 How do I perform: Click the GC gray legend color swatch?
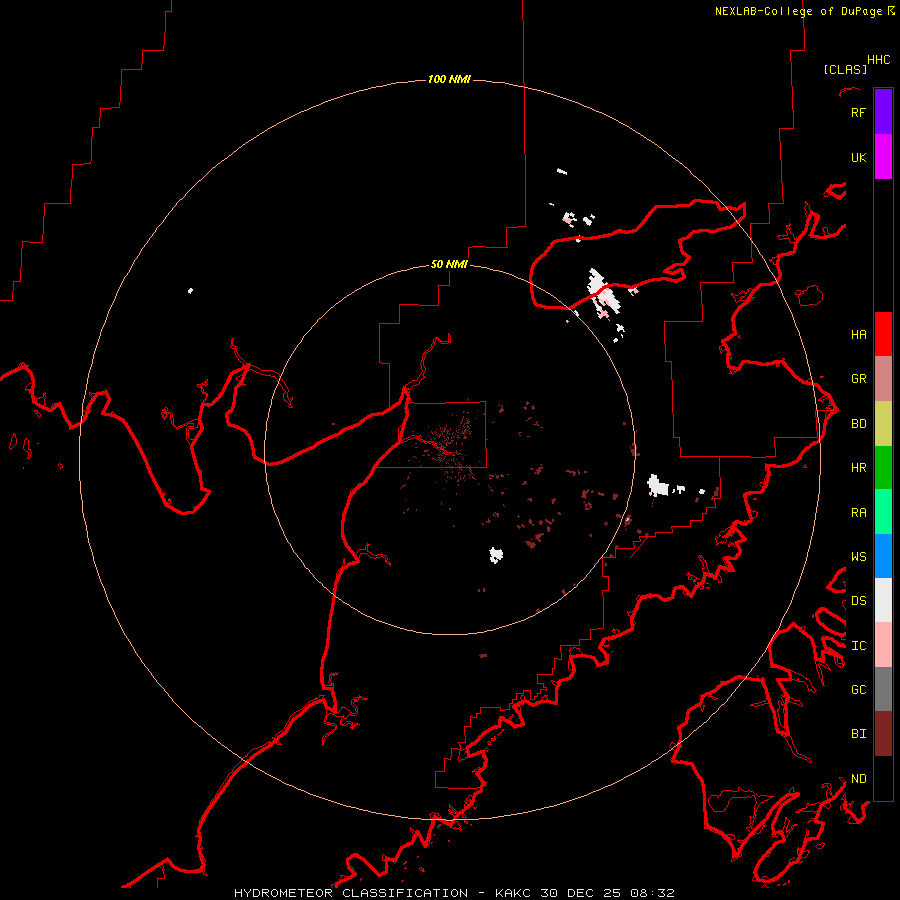(883, 689)
